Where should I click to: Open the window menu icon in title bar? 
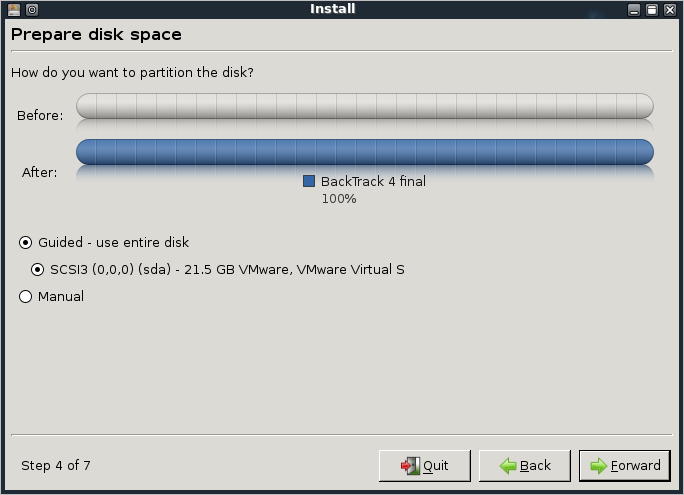[x=14, y=10]
